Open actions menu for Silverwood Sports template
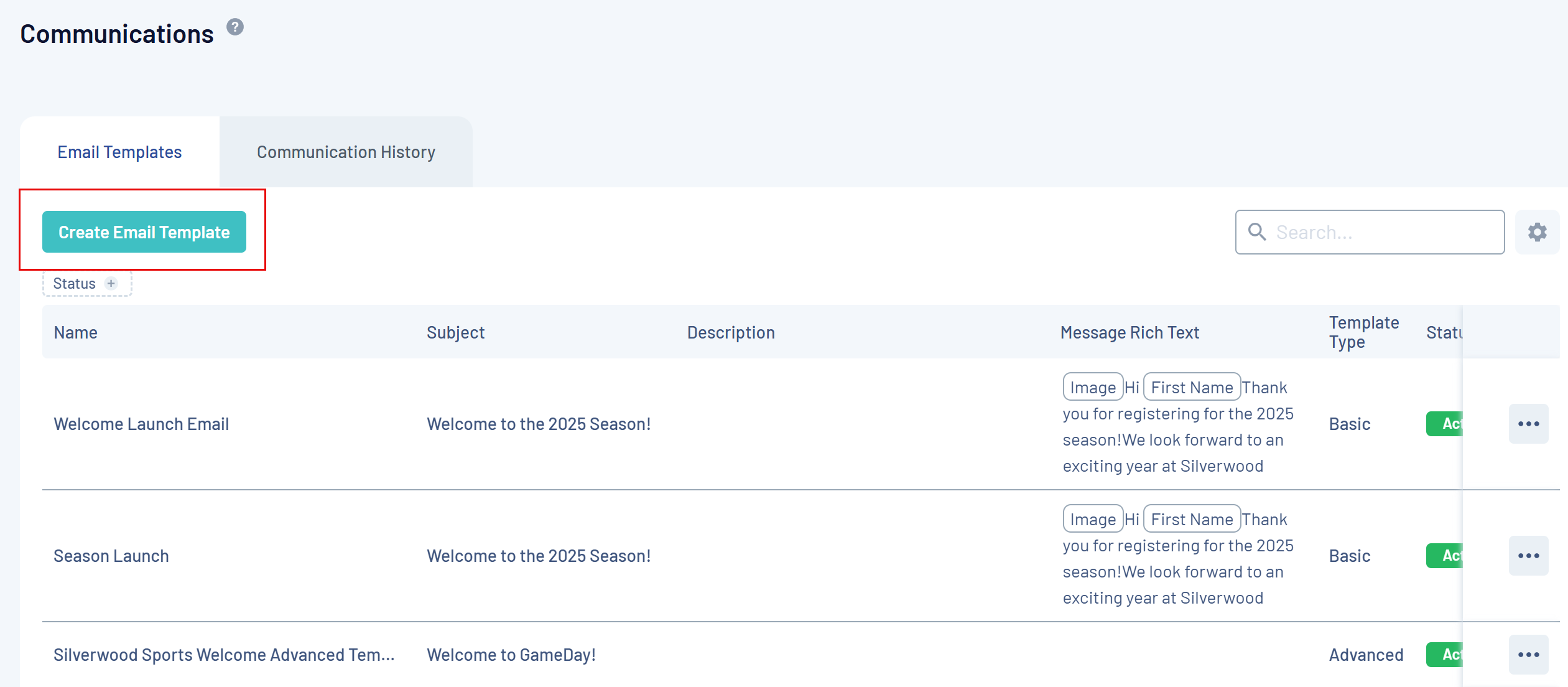The height and width of the screenshot is (687, 1568). [1528, 655]
